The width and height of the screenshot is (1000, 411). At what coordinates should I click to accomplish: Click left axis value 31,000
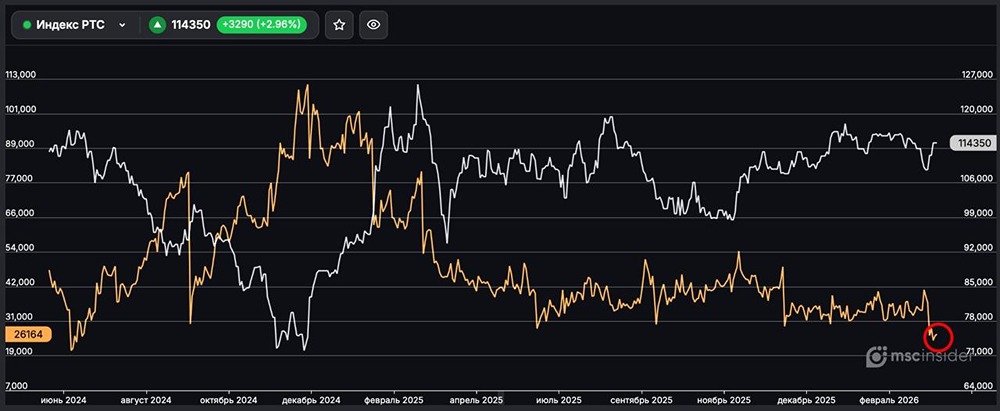coord(20,317)
